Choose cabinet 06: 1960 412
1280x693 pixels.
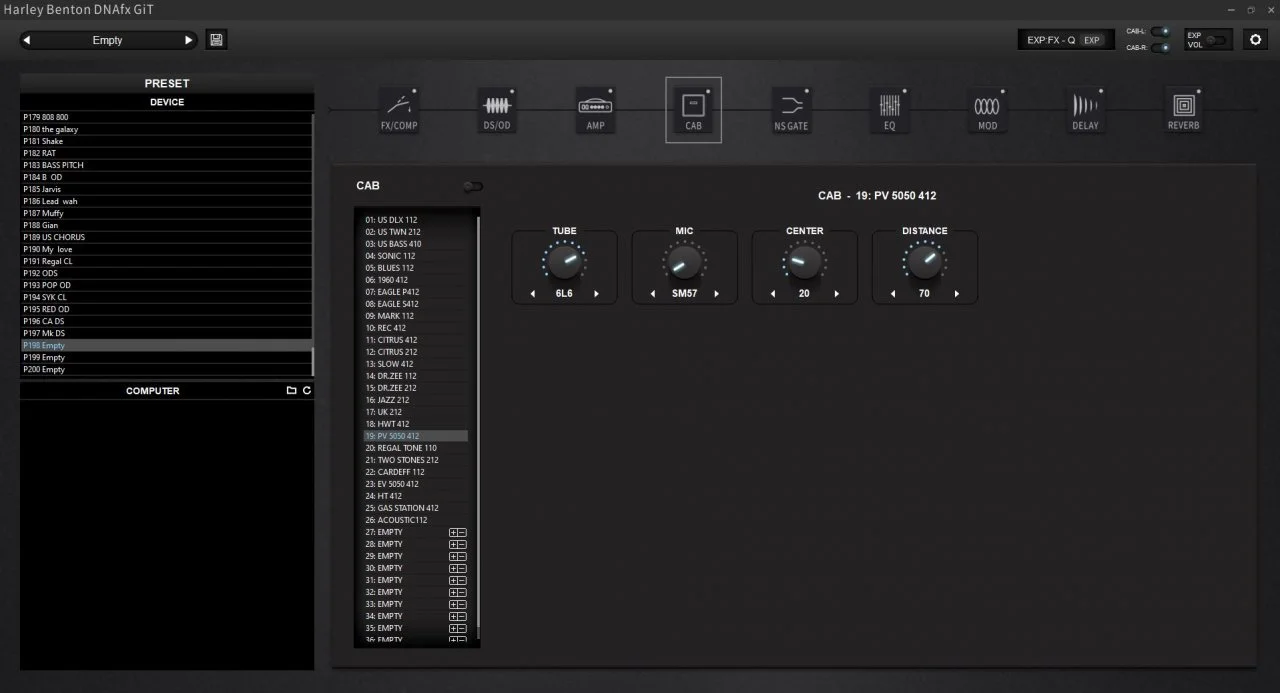pyautogui.click(x=415, y=280)
